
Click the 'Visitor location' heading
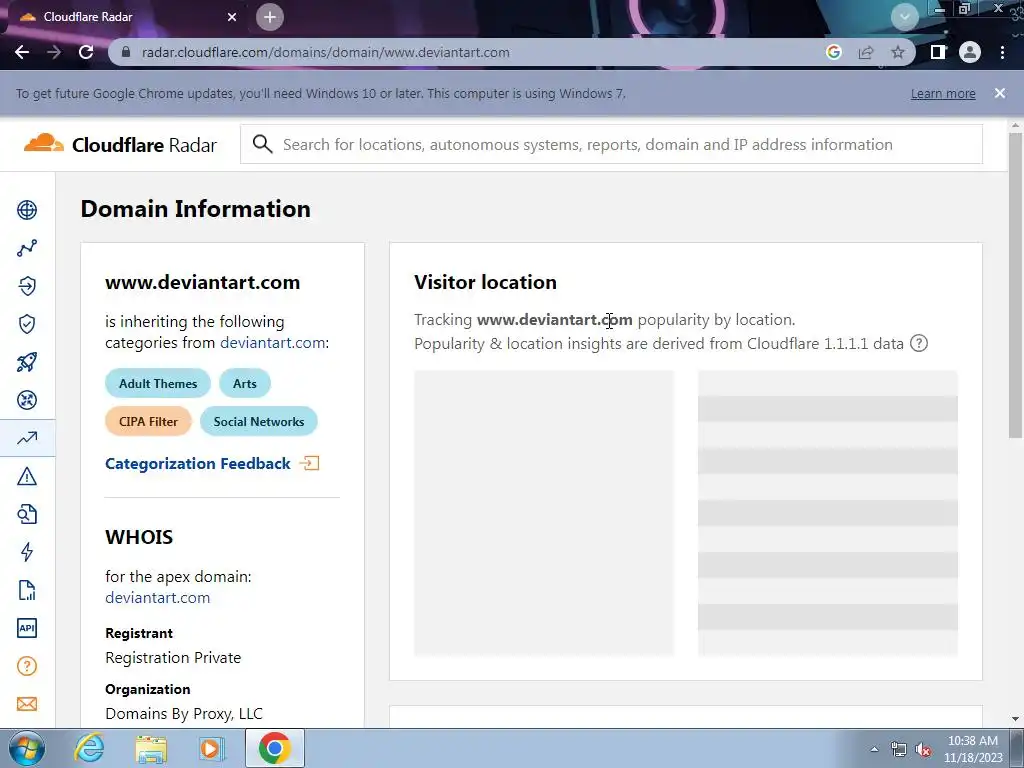click(485, 282)
